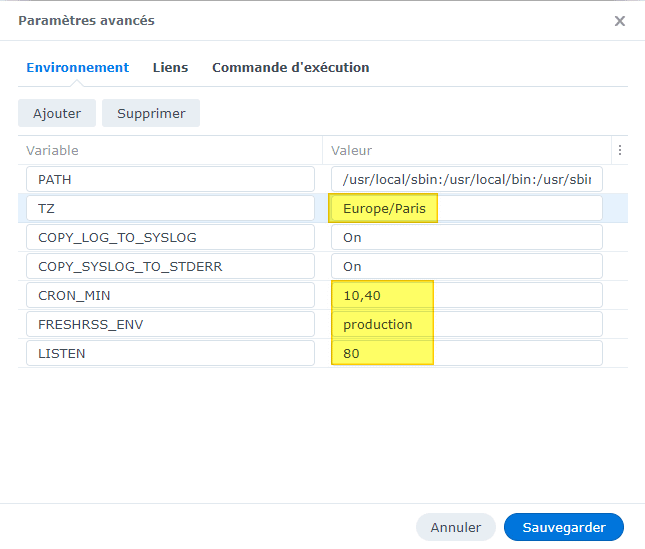Click the TZ variable name field
The image size is (645, 549).
(x=170, y=208)
